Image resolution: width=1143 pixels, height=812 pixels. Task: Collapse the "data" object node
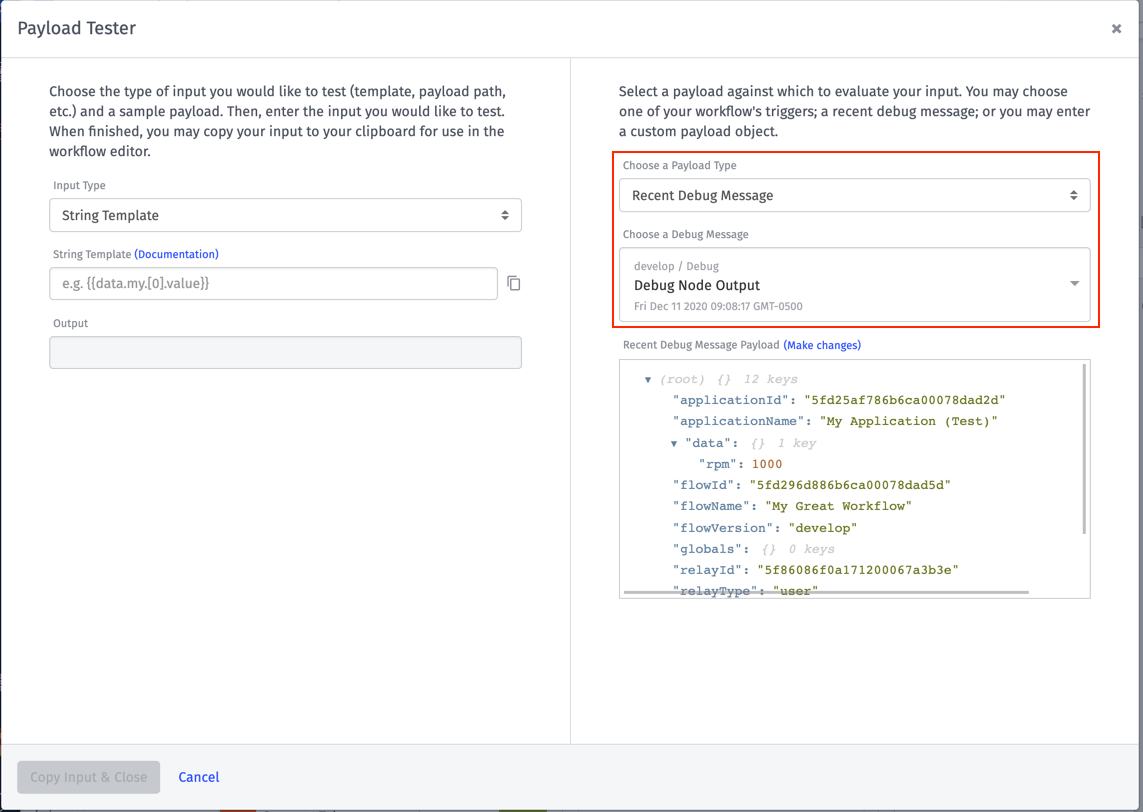[674, 443]
